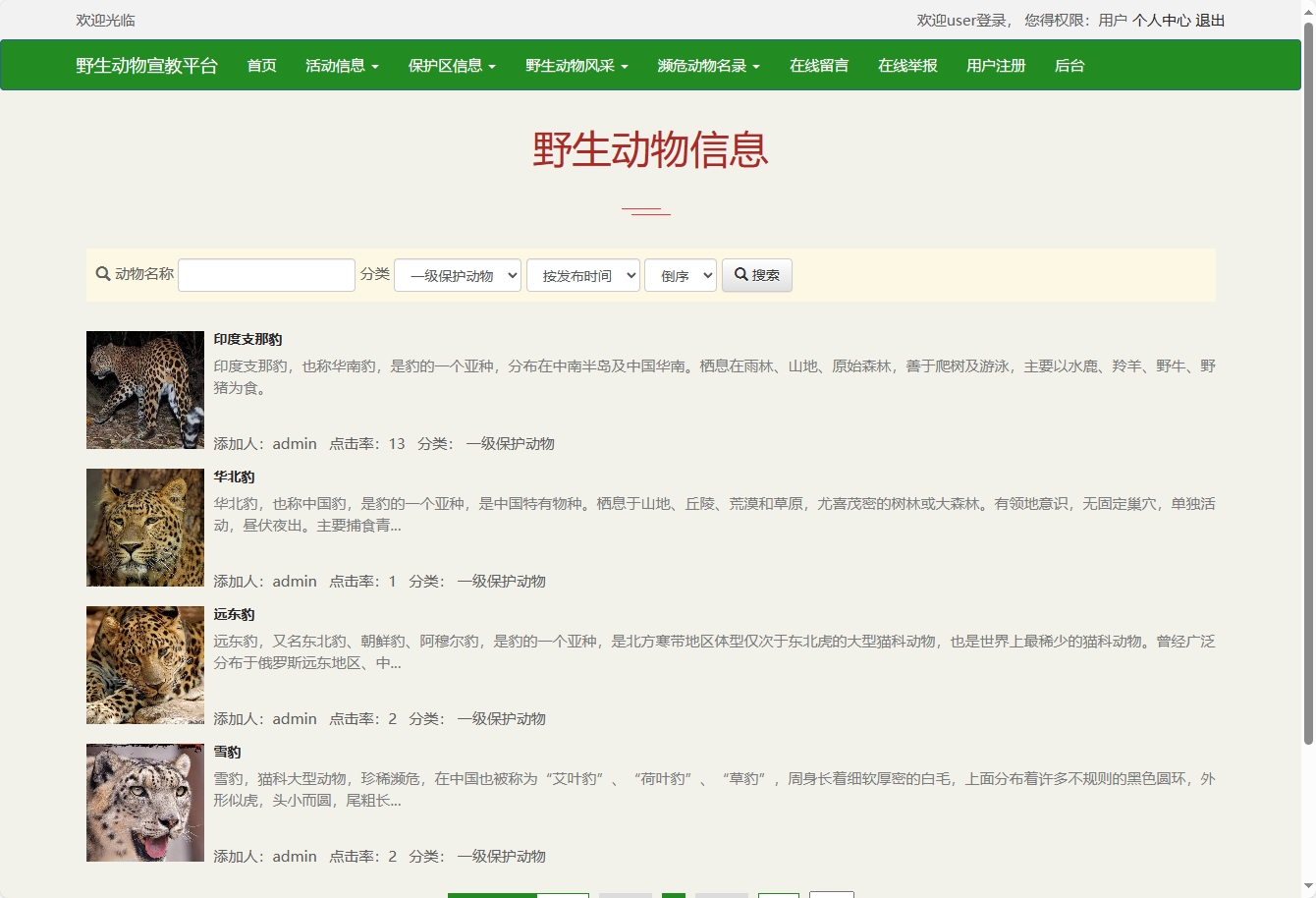This screenshot has width=1316, height=898.
Task: Click the magnifier icon beside 动物名称 label
Action: [x=102, y=274]
